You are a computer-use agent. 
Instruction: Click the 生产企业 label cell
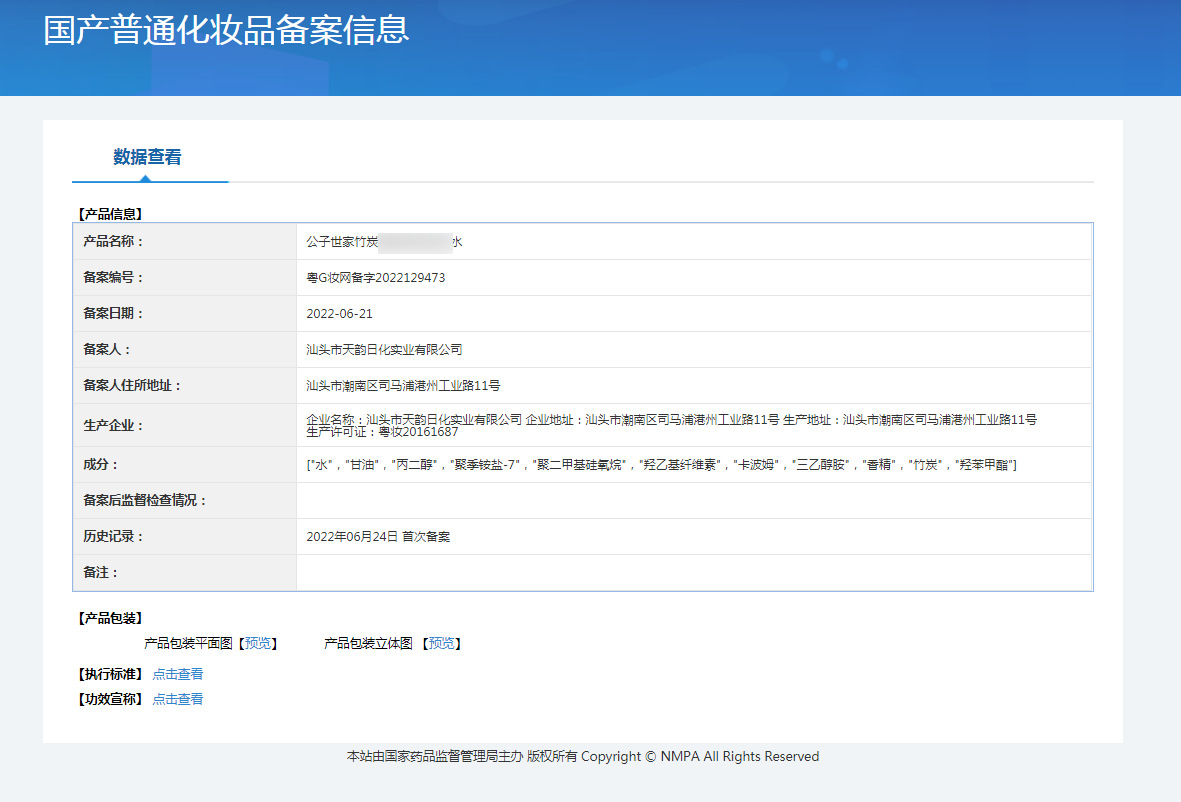(185, 425)
